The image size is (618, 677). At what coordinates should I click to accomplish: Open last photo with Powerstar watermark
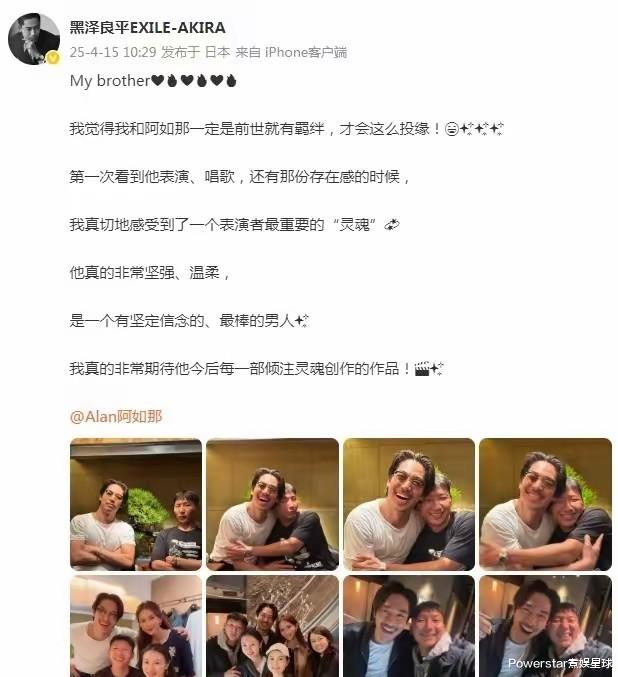[x=545, y=626]
